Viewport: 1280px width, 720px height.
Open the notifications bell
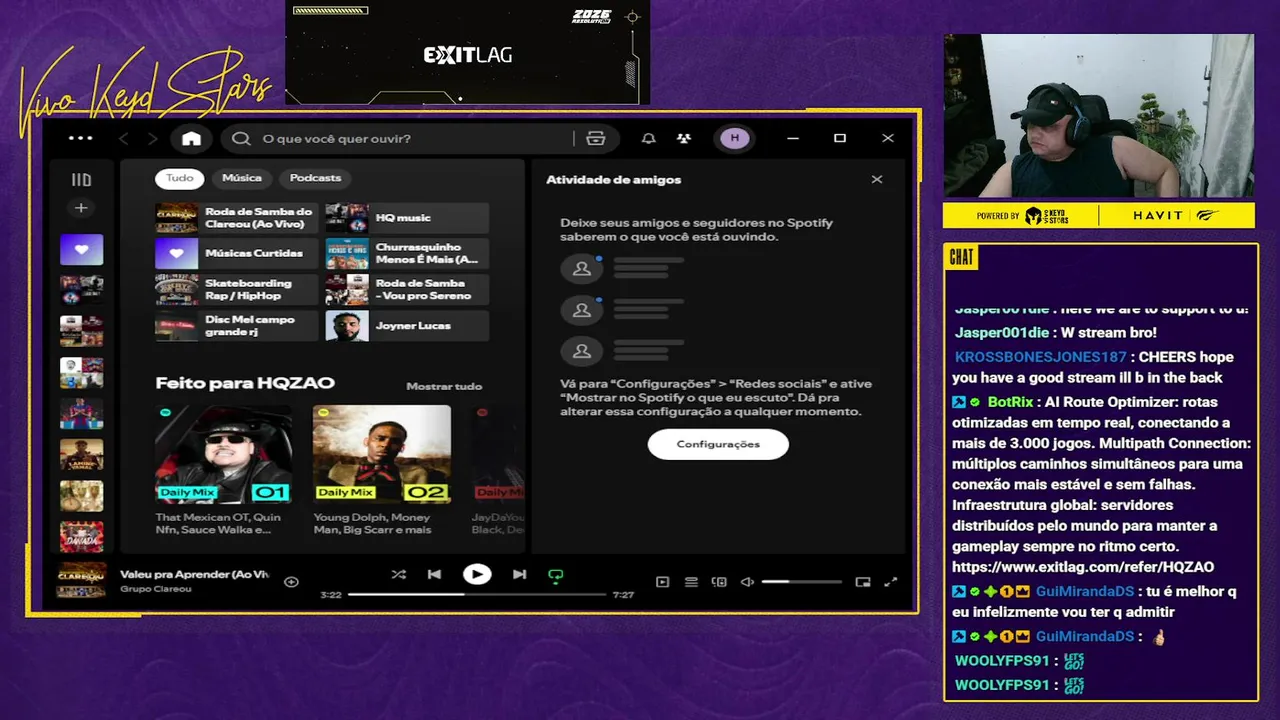tap(648, 138)
